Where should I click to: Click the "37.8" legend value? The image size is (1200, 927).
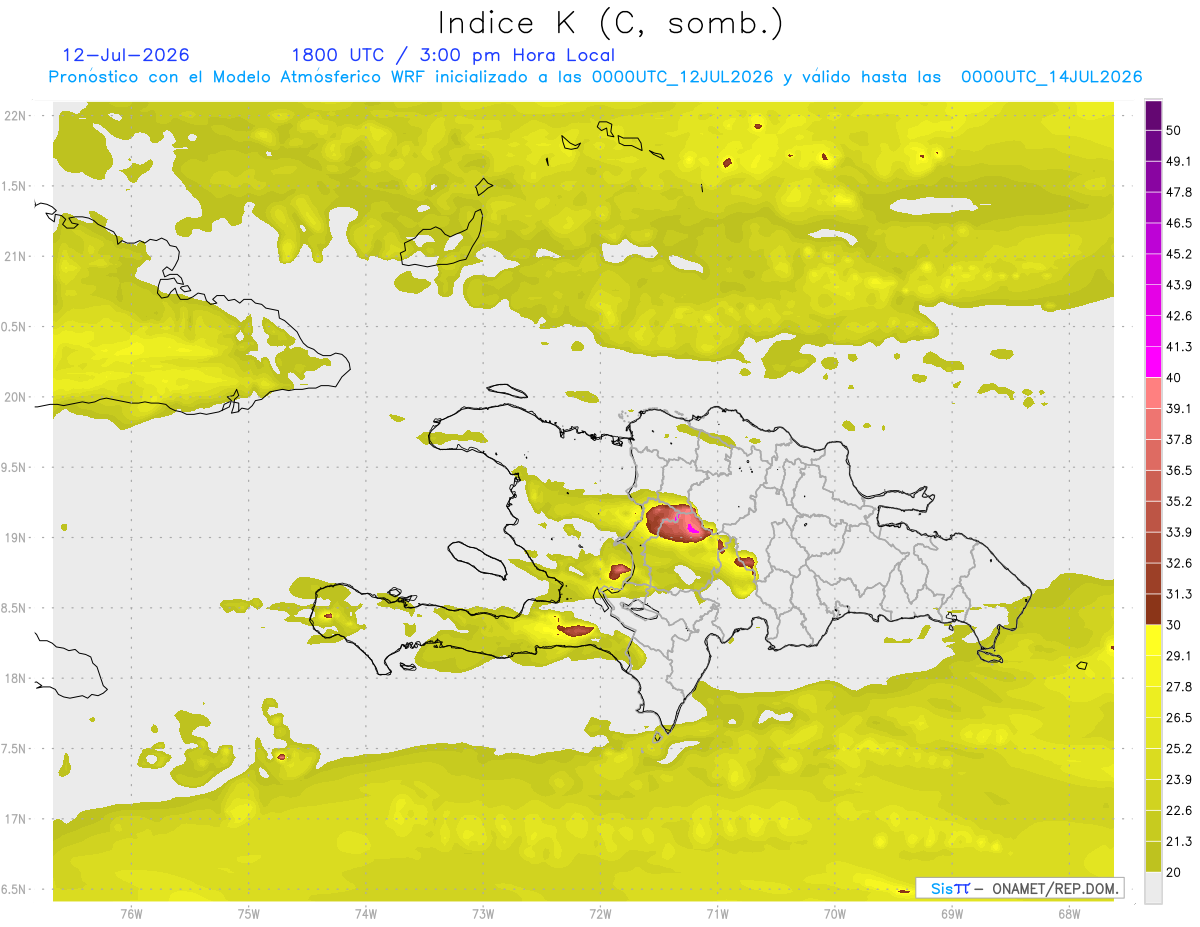(x=1179, y=439)
